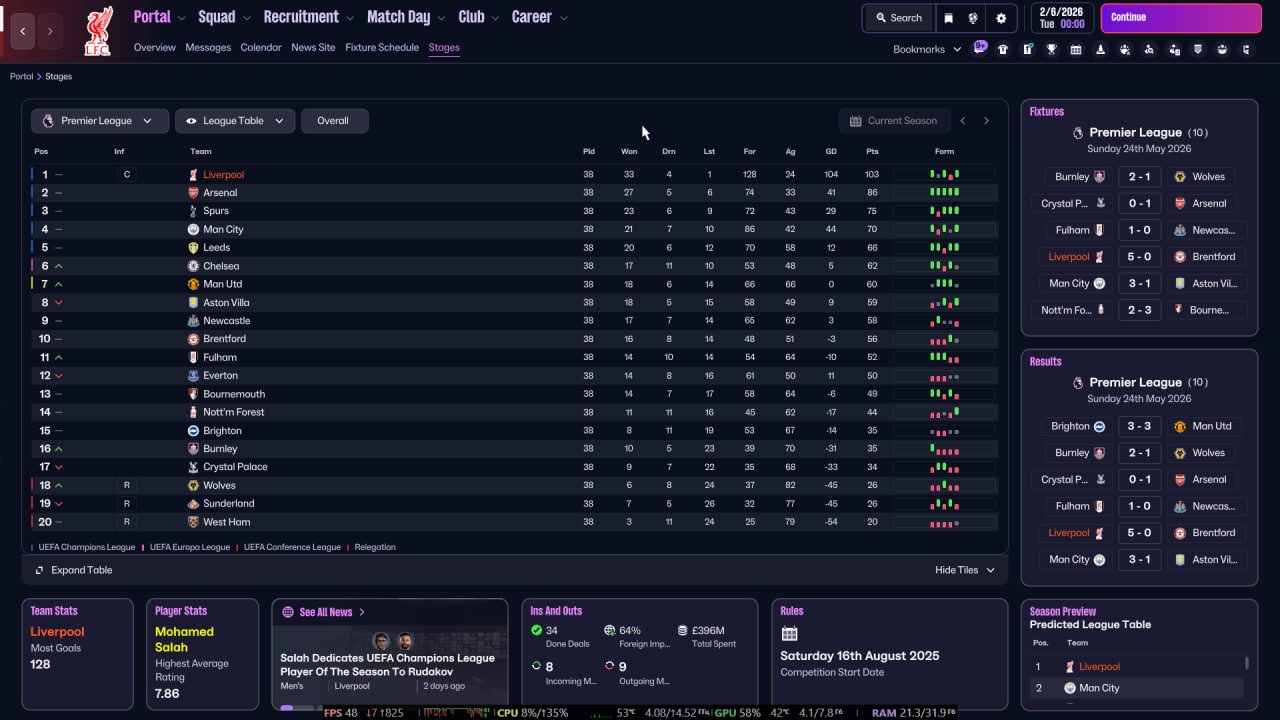The image size is (1280, 720).
Task: Switch to the Messages tab
Action: (x=208, y=47)
